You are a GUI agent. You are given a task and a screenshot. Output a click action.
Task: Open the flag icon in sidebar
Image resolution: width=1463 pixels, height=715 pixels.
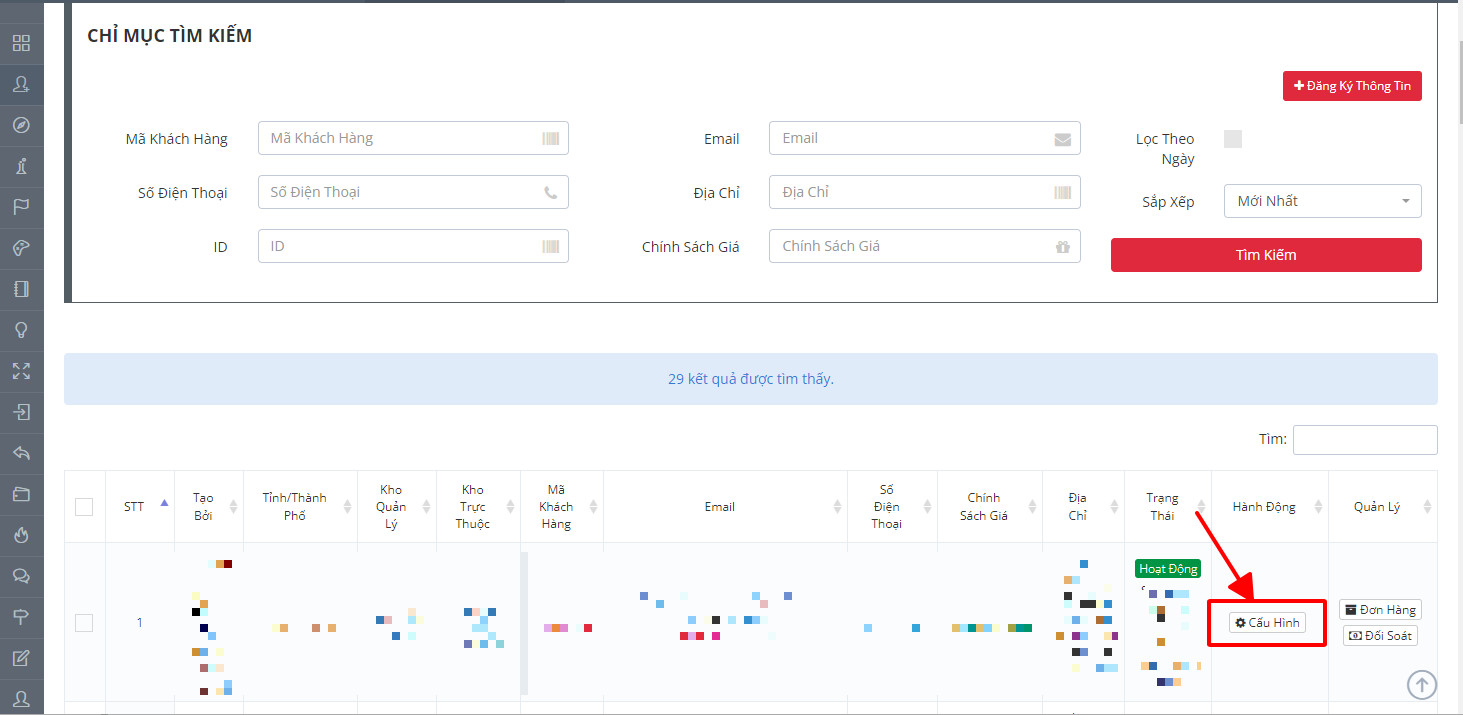(x=21, y=207)
